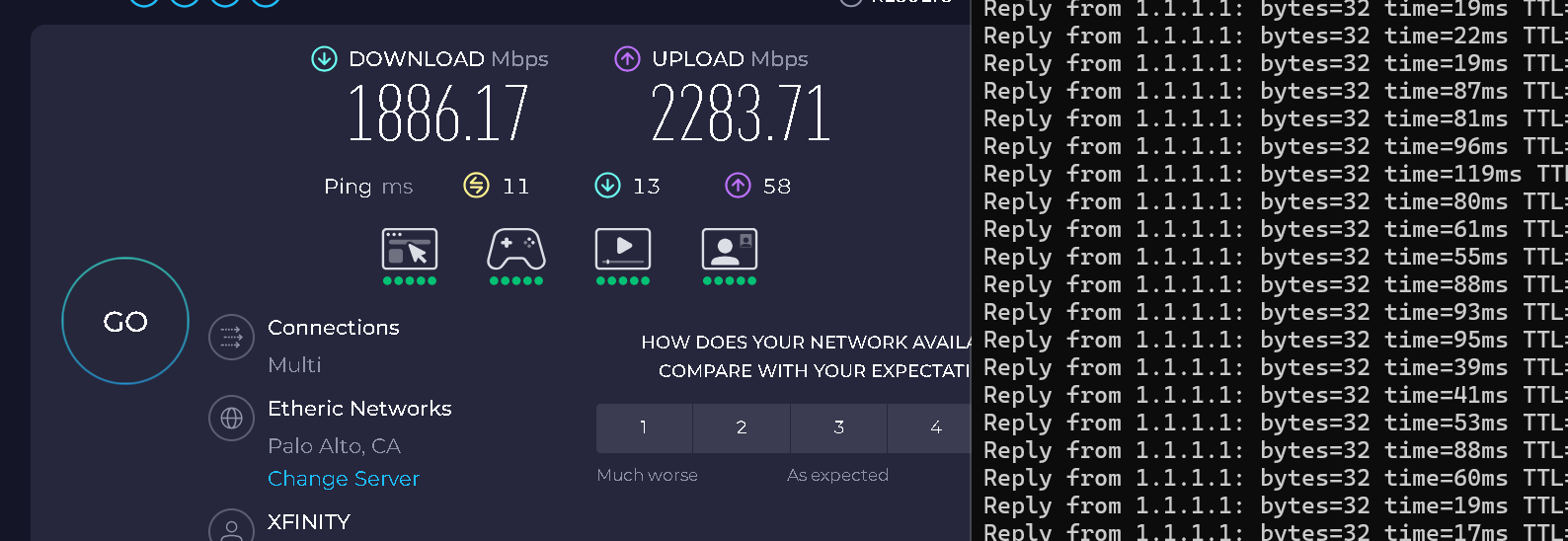Click the web browsing rating icon
This screenshot has height=541, width=1568.
pos(410,249)
